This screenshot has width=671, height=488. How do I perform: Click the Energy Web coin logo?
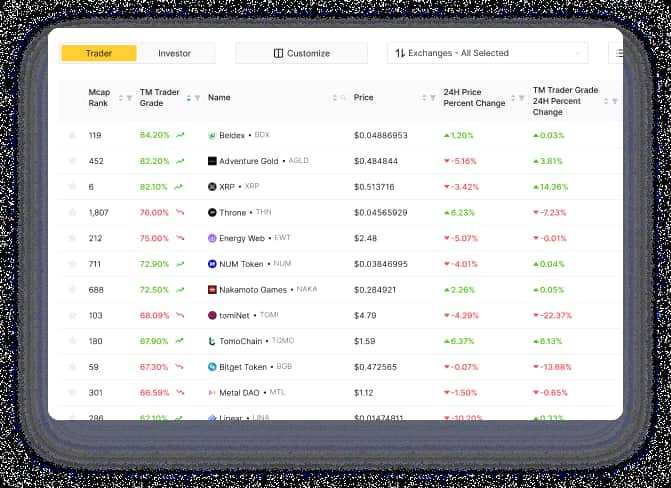point(212,238)
